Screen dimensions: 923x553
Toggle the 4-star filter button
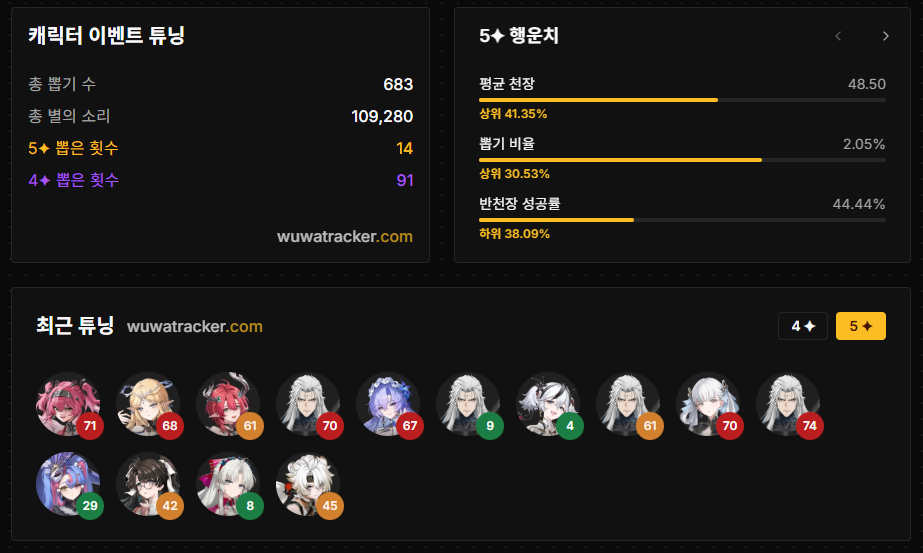pos(803,326)
